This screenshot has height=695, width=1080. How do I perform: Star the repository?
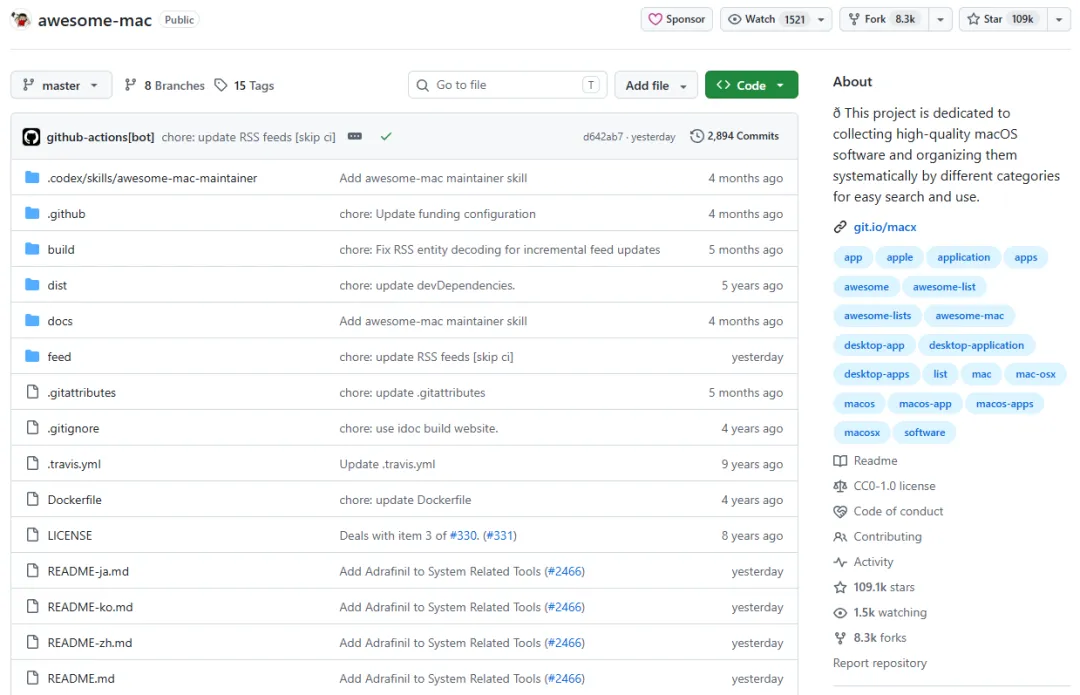tap(1003, 19)
